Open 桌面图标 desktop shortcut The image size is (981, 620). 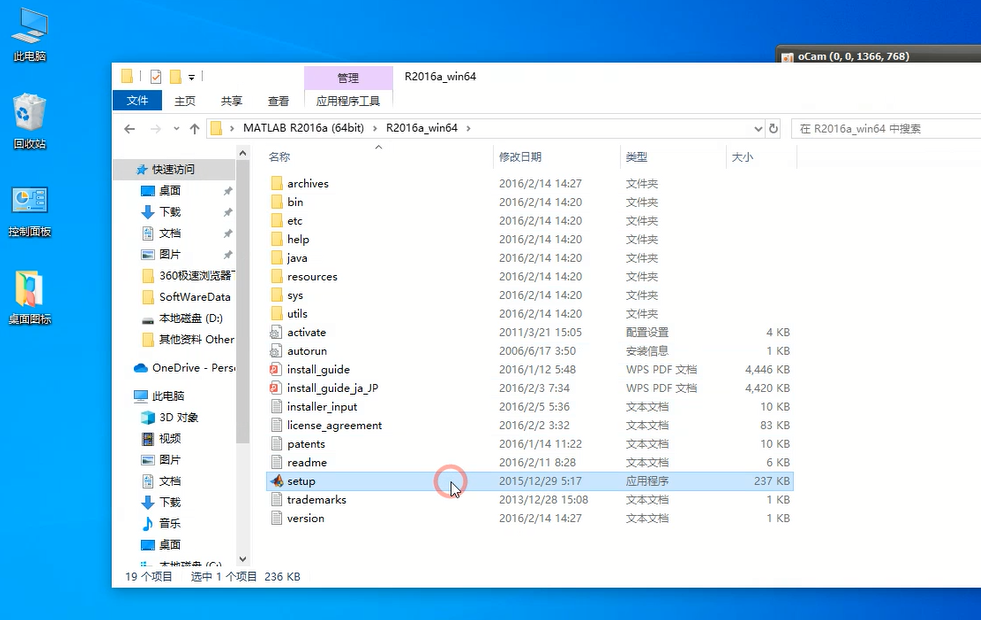click(29, 297)
